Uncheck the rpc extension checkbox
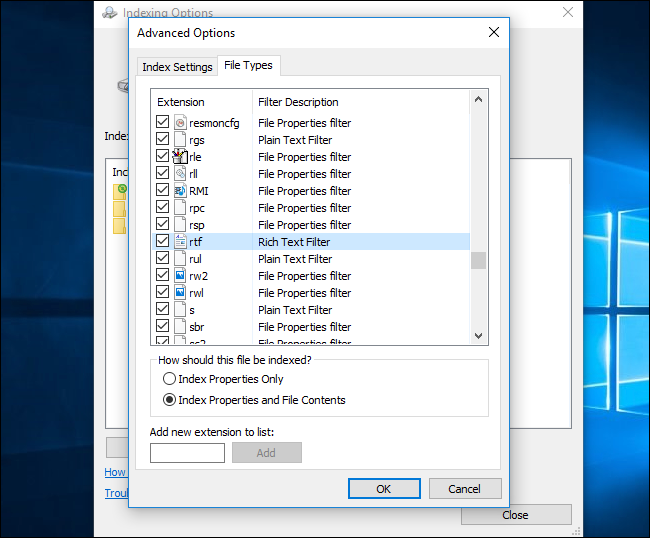The height and width of the screenshot is (538, 650). pyautogui.click(x=162, y=207)
